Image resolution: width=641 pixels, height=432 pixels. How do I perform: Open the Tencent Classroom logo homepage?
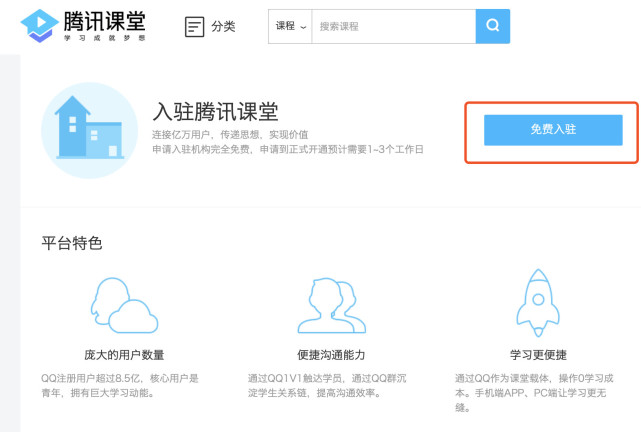tap(83, 25)
